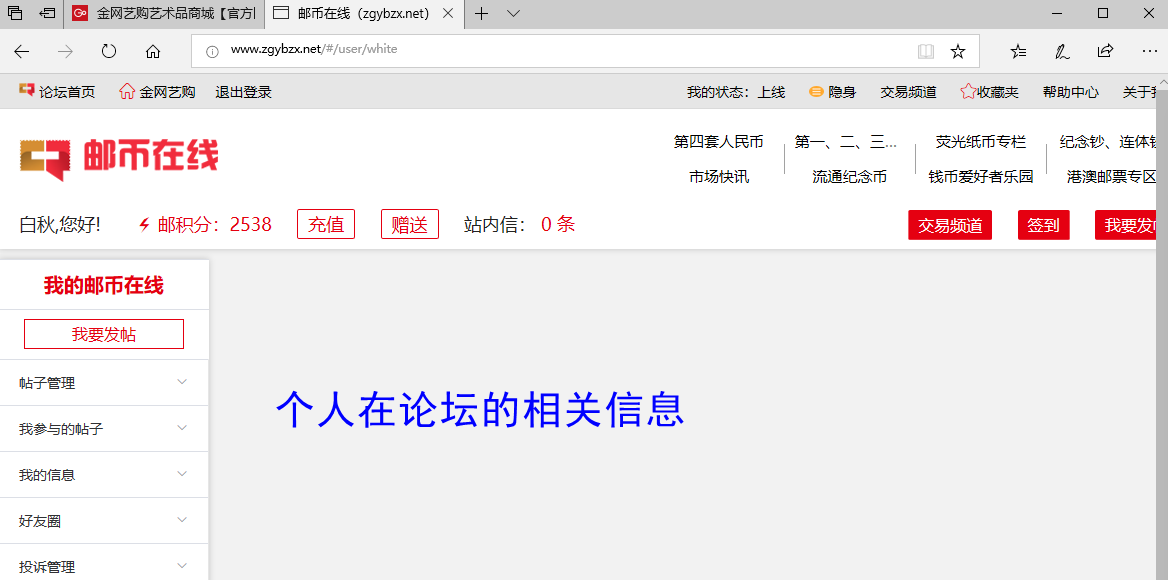This screenshot has height=580, width=1168.
Task: Click the 充值 button to recharge
Action: coord(325,224)
